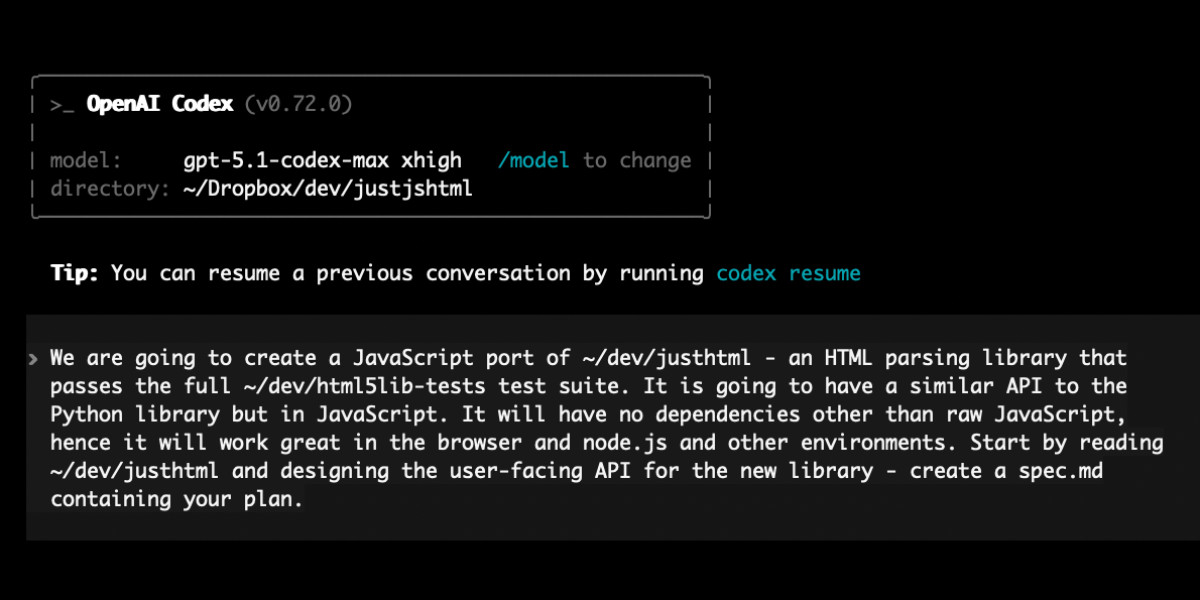The width and height of the screenshot is (1200, 600).
Task: Click the model: label
Action: (86, 161)
